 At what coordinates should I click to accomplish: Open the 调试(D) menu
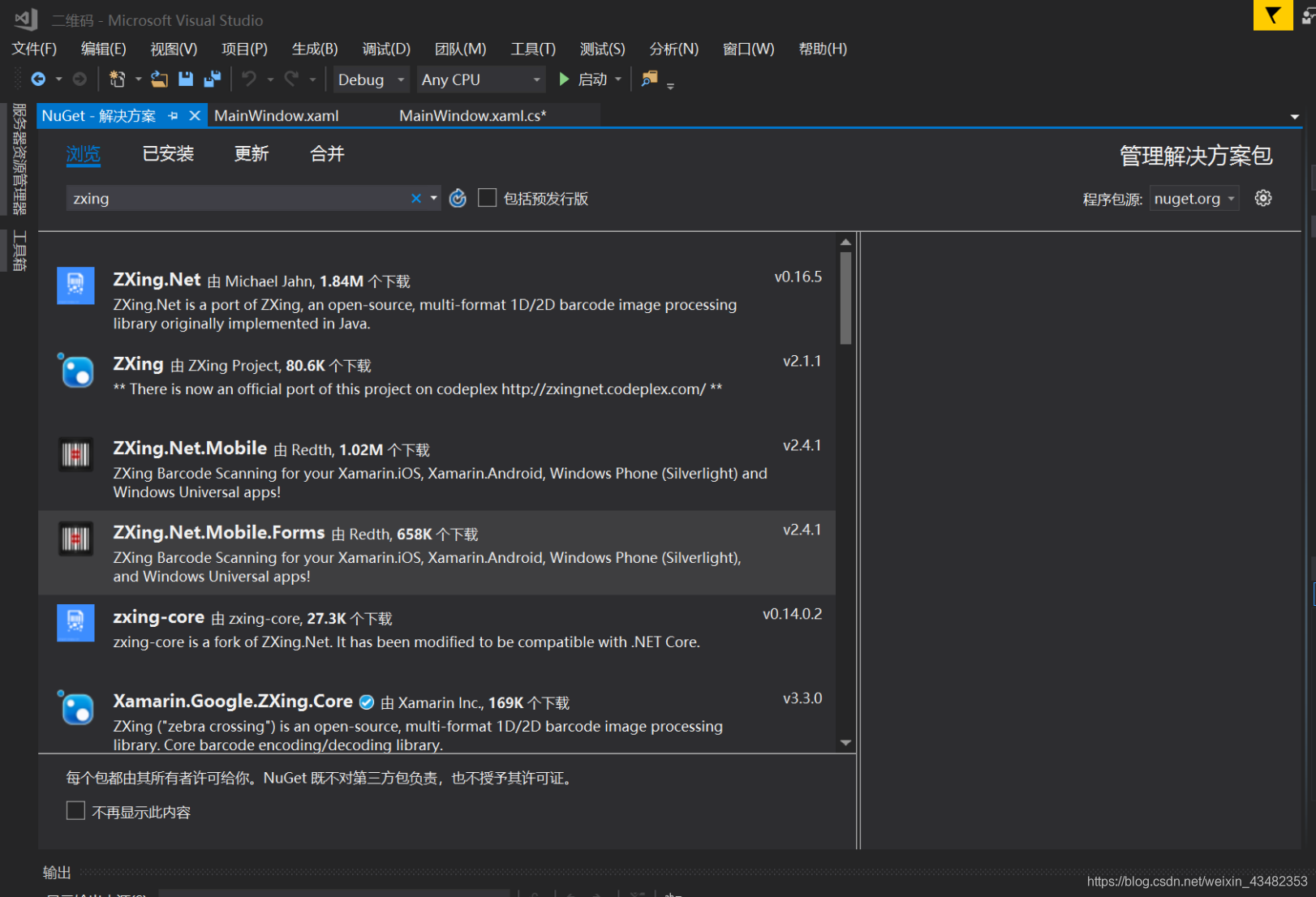(386, 49)
